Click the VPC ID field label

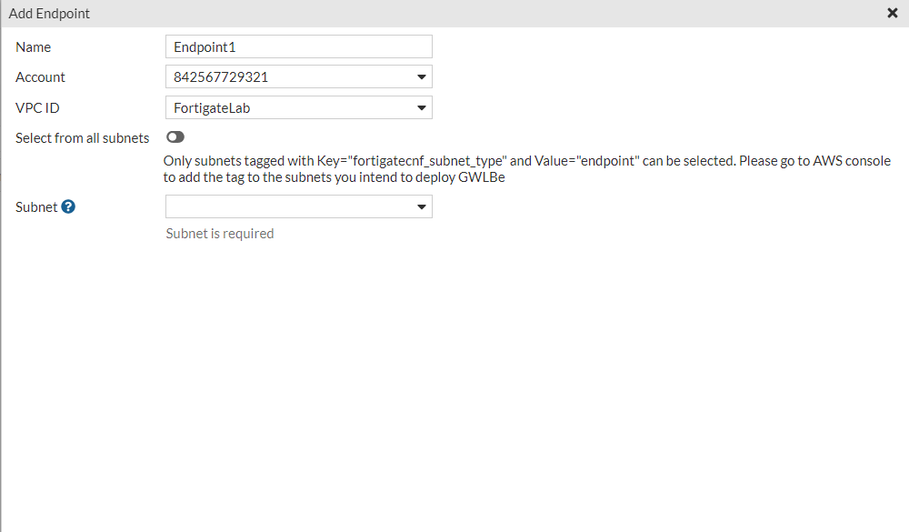[37, 107]
